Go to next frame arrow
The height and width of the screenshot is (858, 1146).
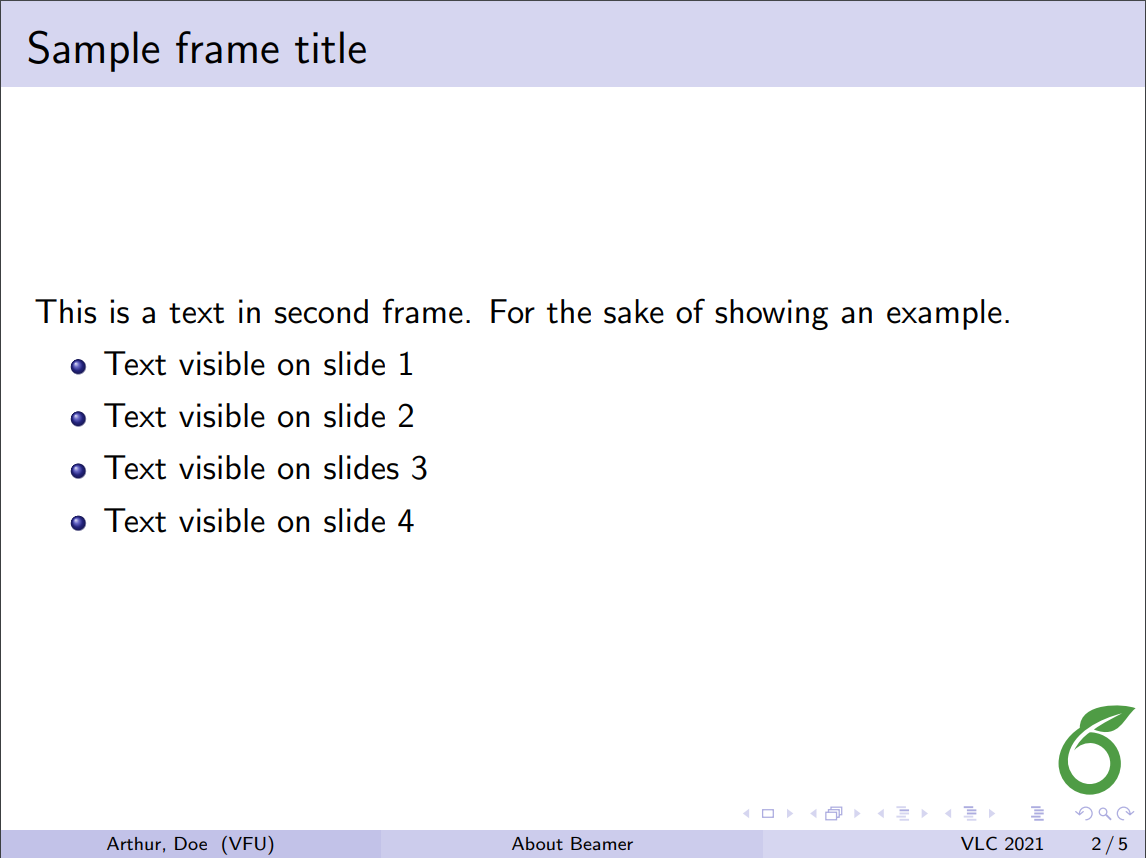pyautogui.click(x=857, y=814)
